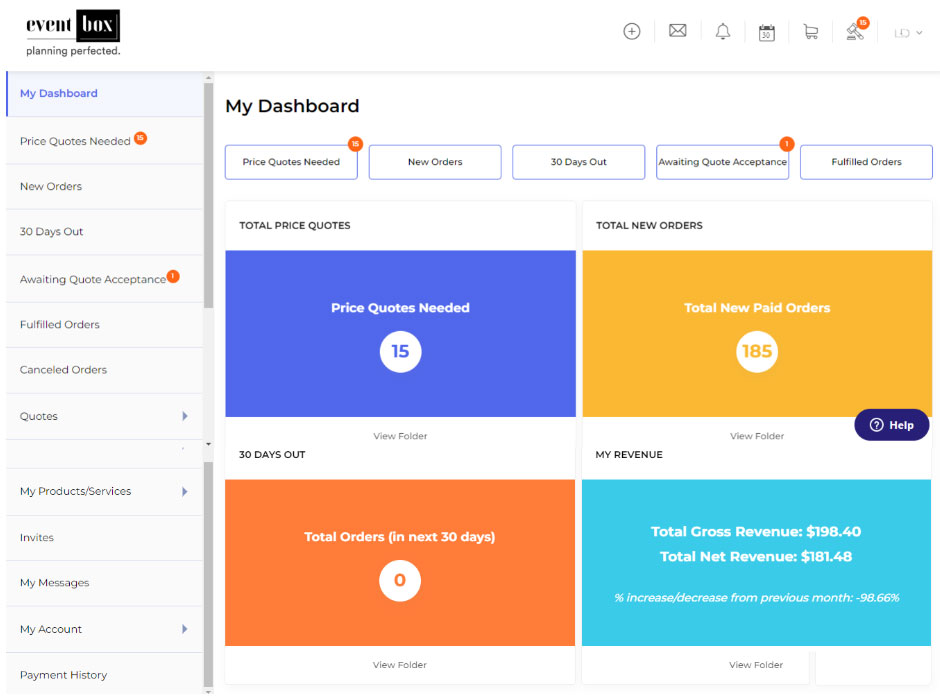Go to Invites in the sidebar
This screenshot has height=700, width=940.
37,537
